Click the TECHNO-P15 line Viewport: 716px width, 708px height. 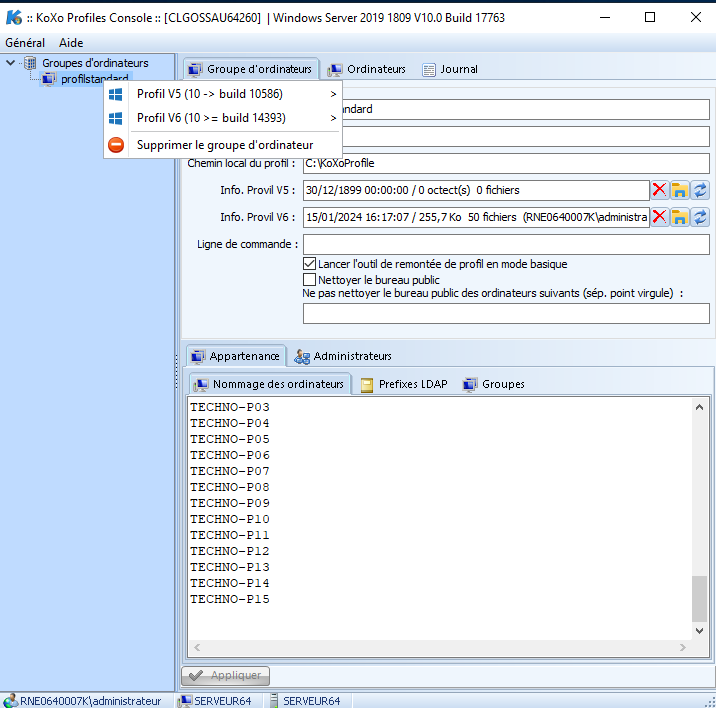coord(230,599)
